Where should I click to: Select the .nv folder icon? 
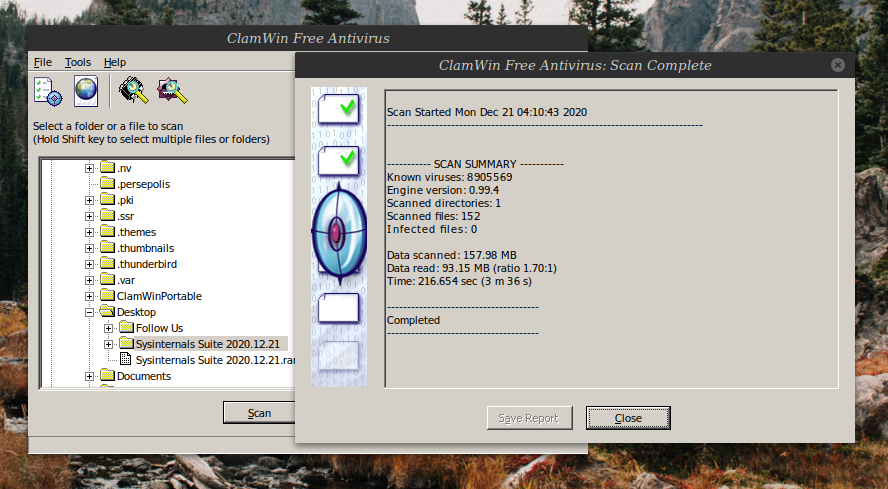coord(108,167)
